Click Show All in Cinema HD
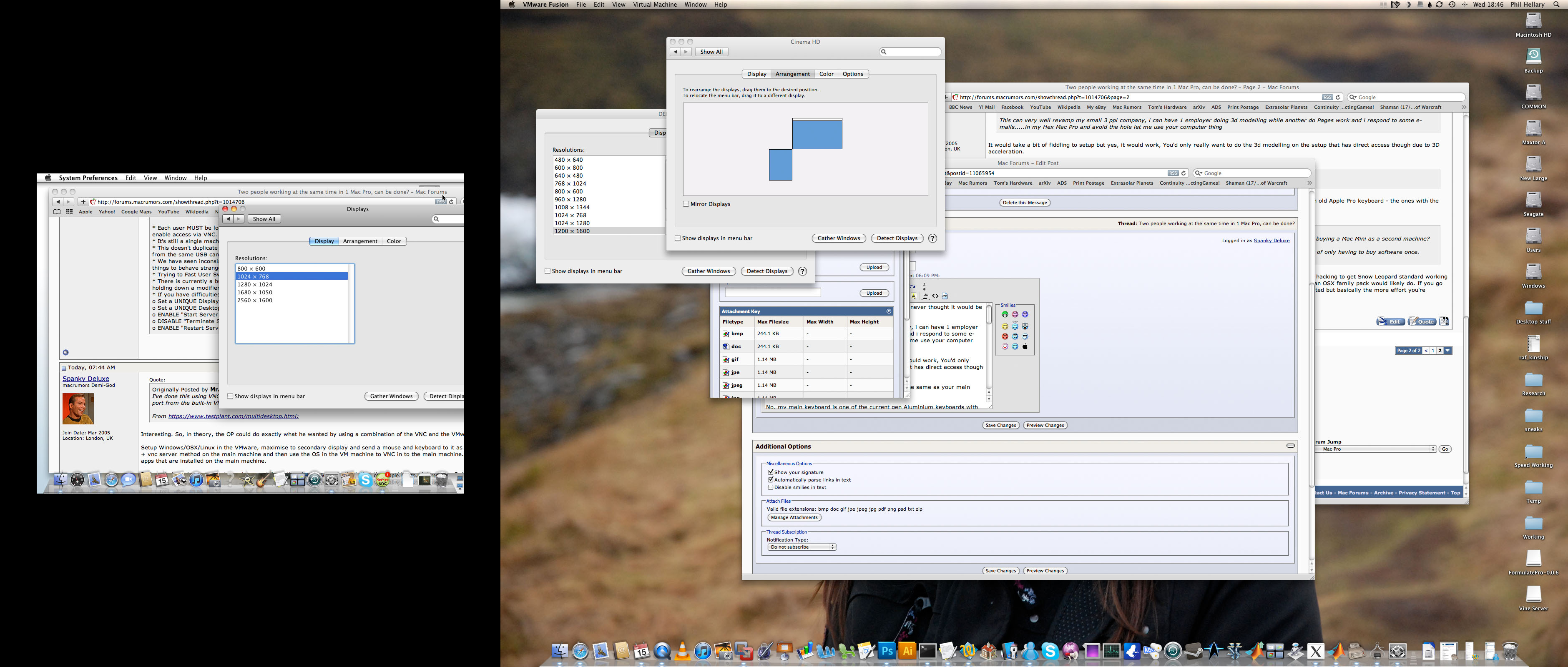The image size is (1568, 667). [x=711, y=52]
